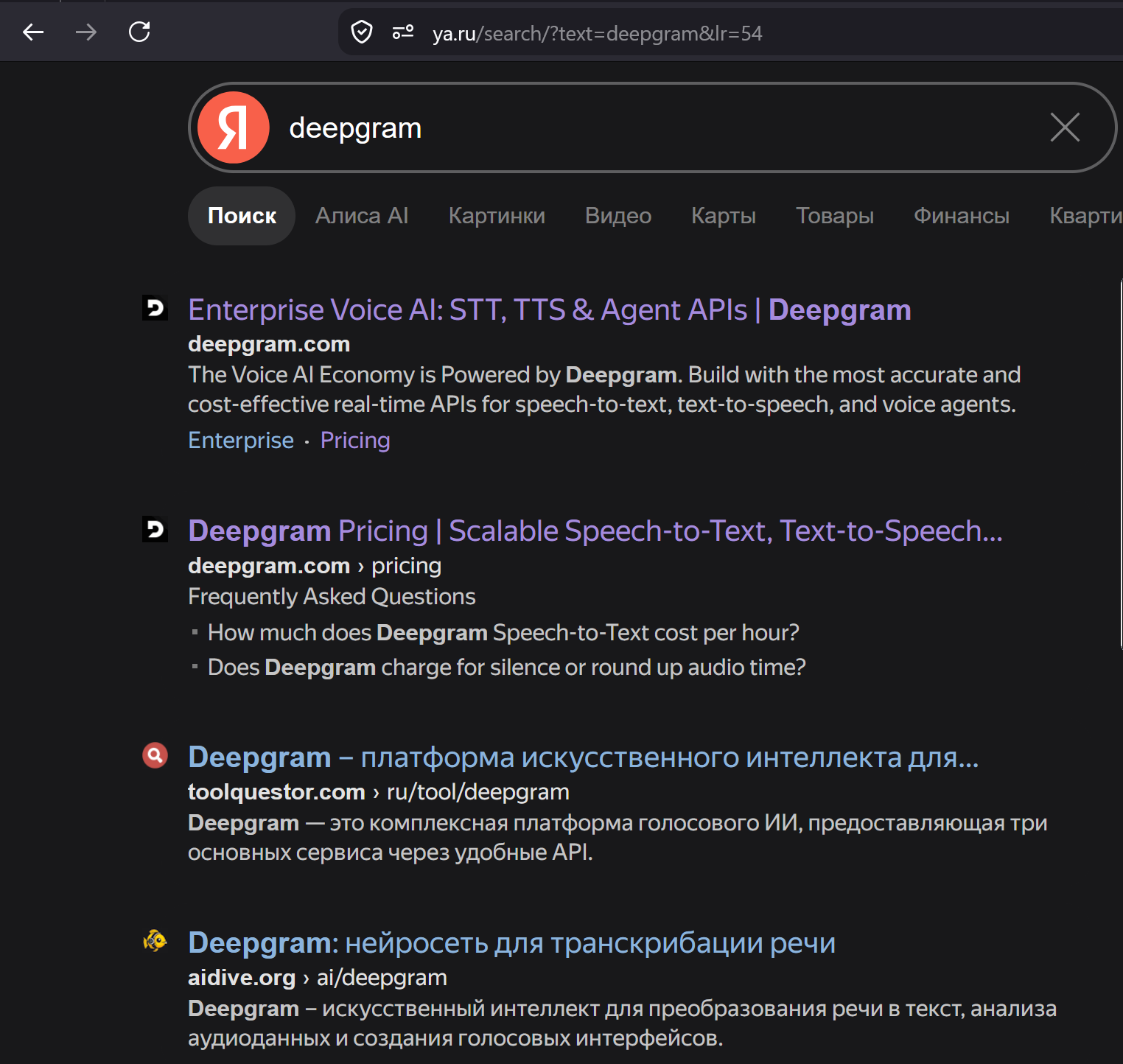Open Deepgram нейросеть для транскрибации речи result
1123x1064 pixels.
coord(512,943)
